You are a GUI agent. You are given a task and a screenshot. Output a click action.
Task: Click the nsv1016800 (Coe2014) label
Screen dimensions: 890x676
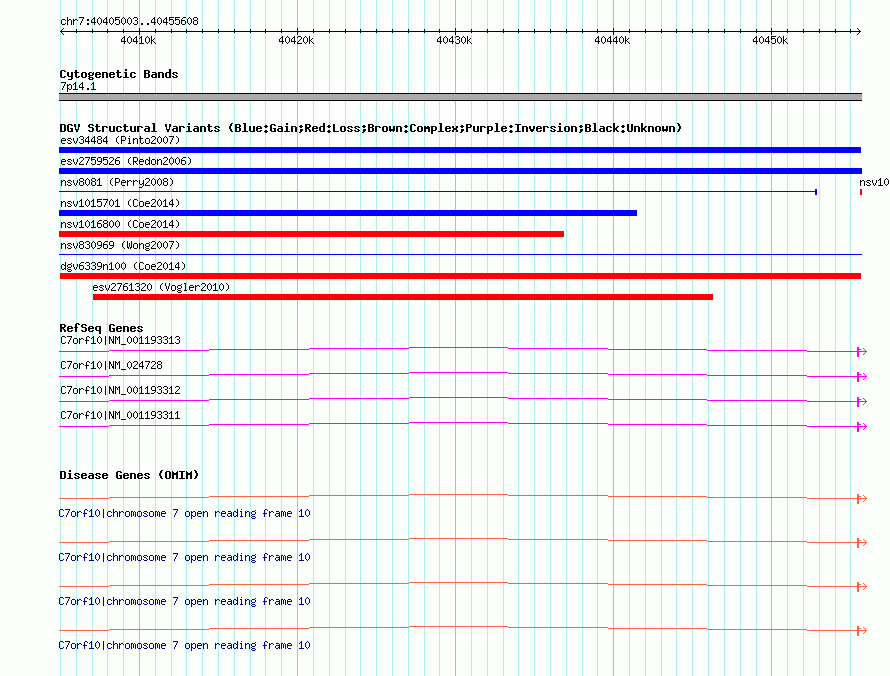120,224
